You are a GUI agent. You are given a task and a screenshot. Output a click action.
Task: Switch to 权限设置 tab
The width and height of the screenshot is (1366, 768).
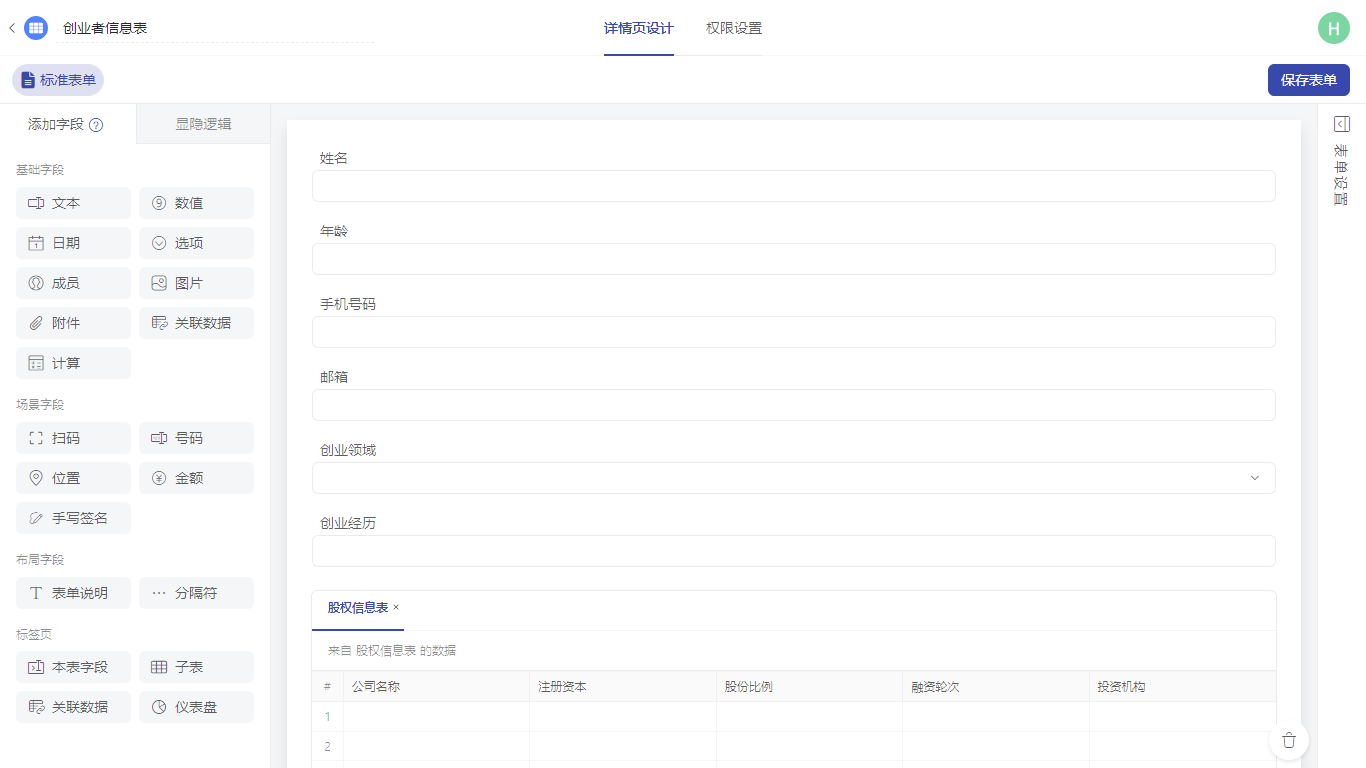734,28
